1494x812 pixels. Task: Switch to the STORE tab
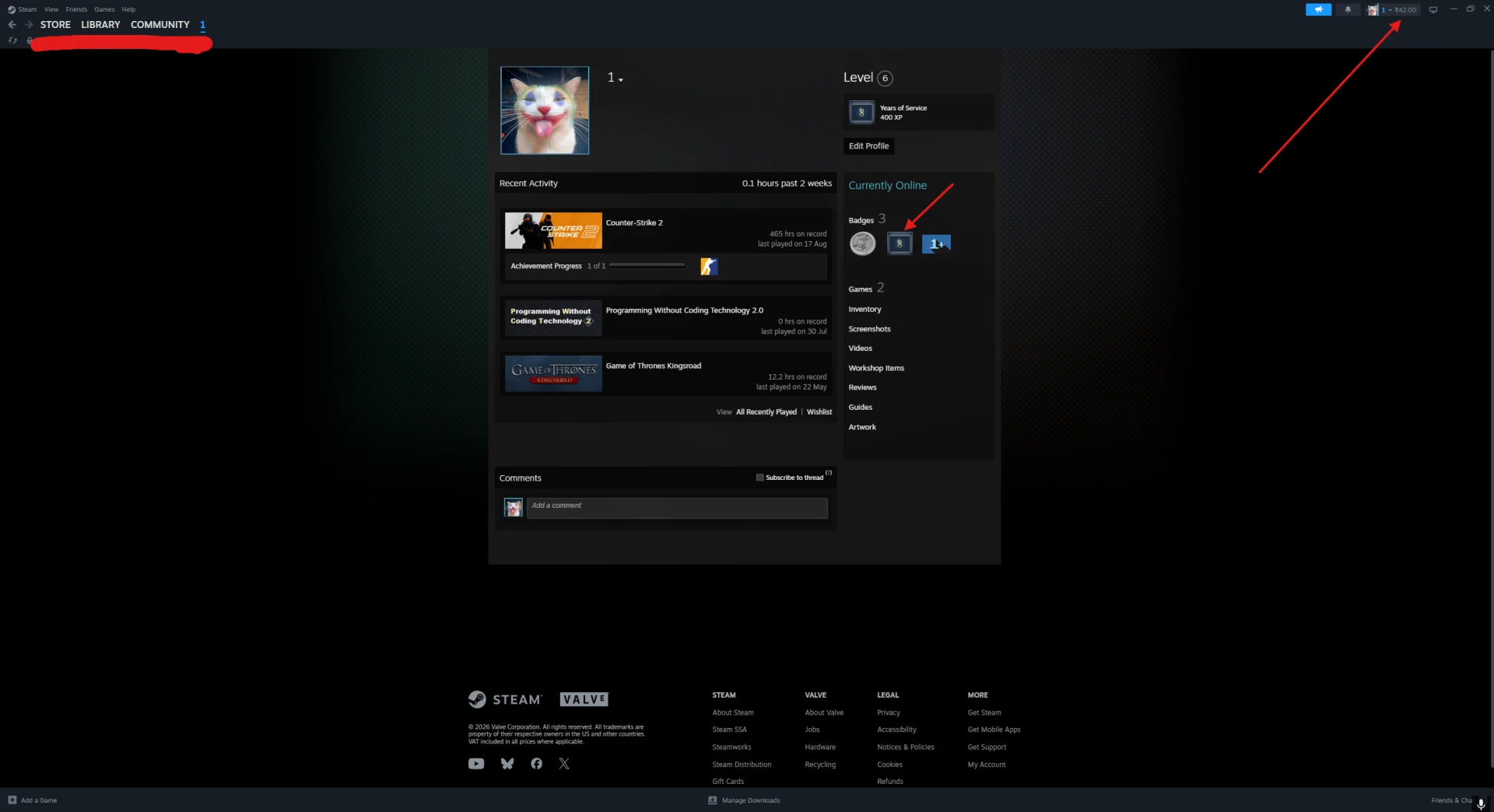[x=55, y=25]
